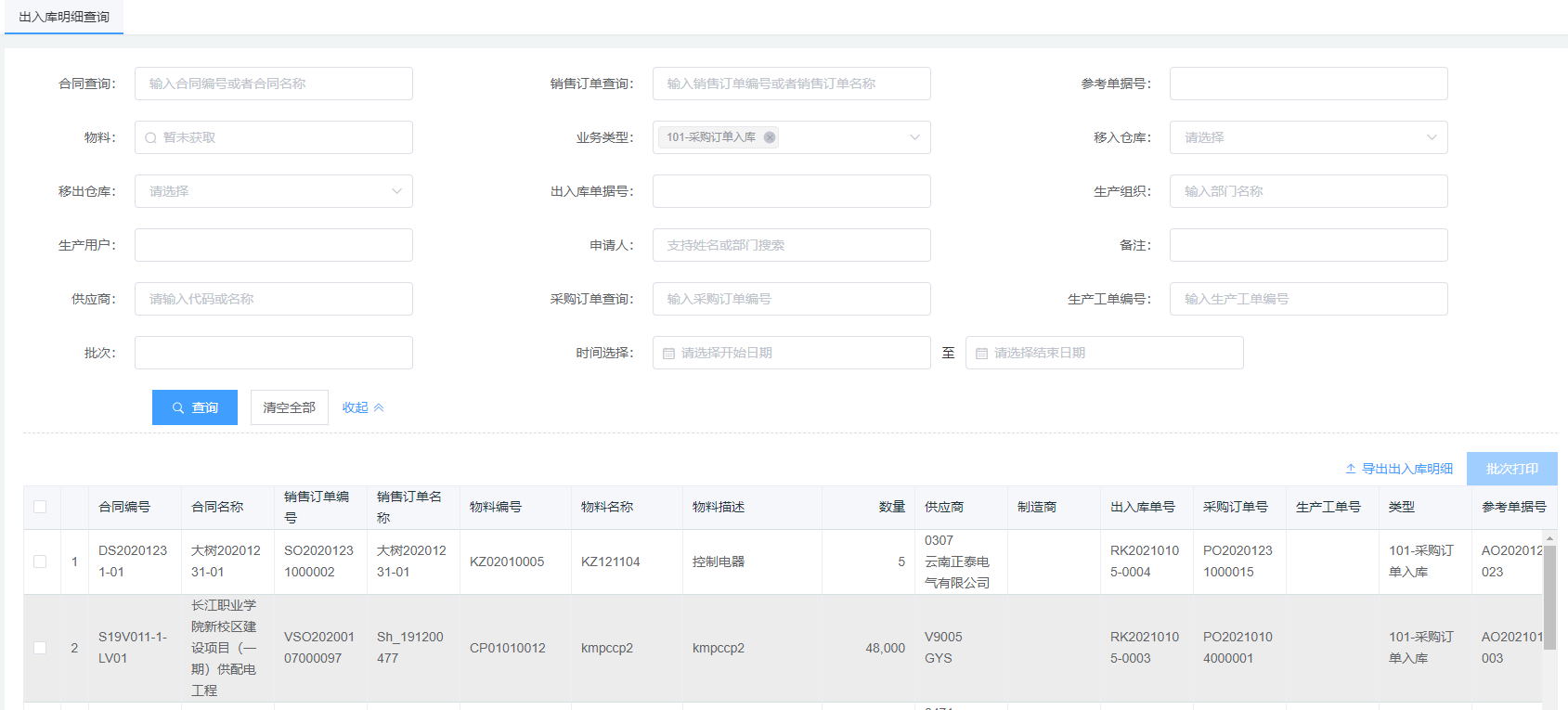Click the 物料编号 column header
This screenshot has height=710, width=1568.
[496, 507]
